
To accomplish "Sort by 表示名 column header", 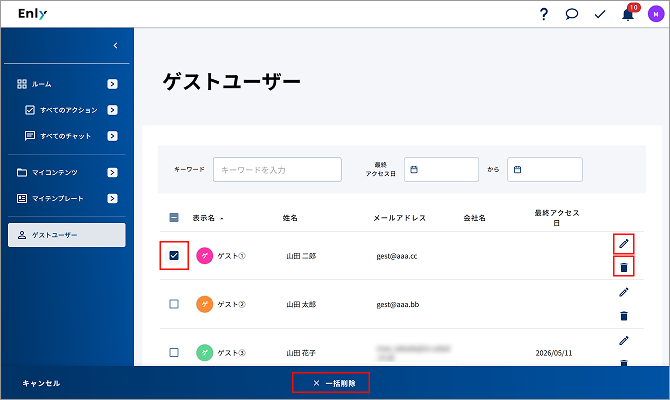I will pyautogui.click(x=207, y=218).
